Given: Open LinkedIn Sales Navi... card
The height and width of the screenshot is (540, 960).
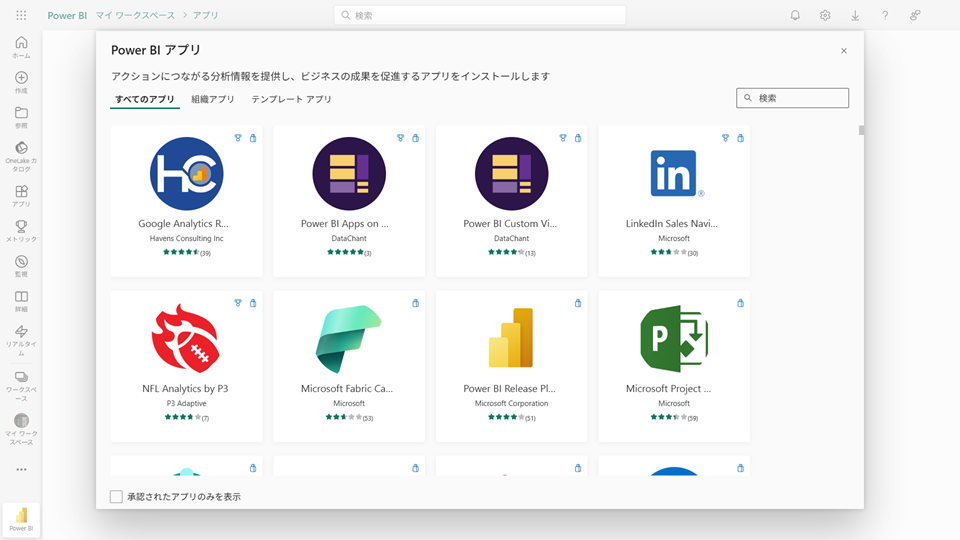Looking at the screenshot, I should 674,201.
